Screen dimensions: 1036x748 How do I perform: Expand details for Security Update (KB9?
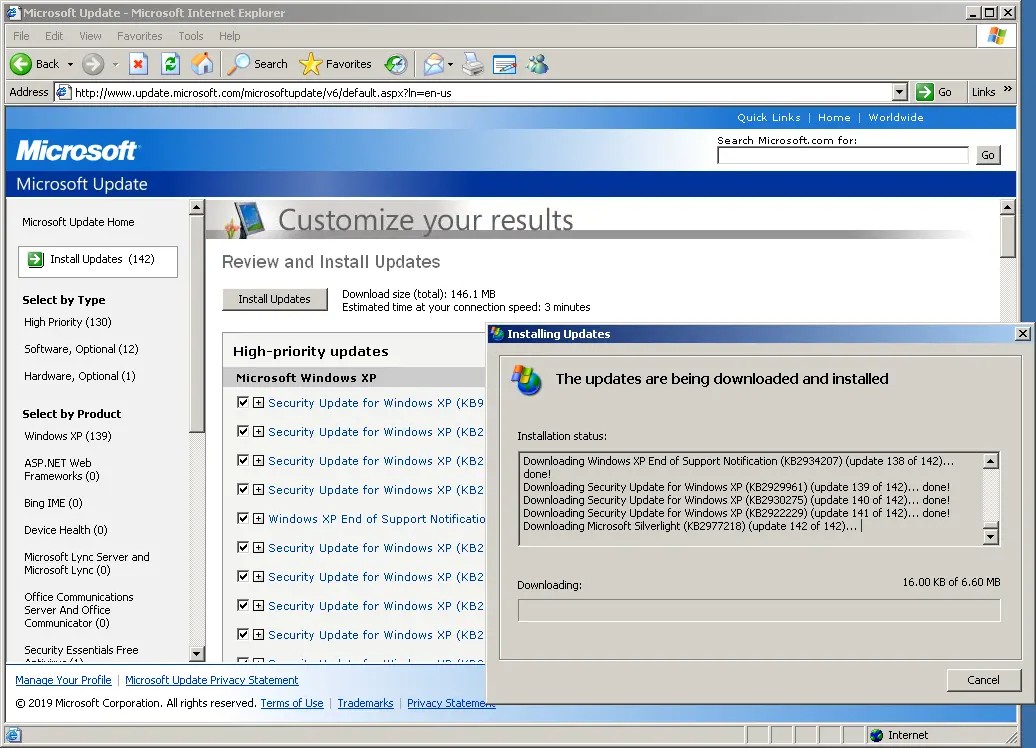coord(258,402)
